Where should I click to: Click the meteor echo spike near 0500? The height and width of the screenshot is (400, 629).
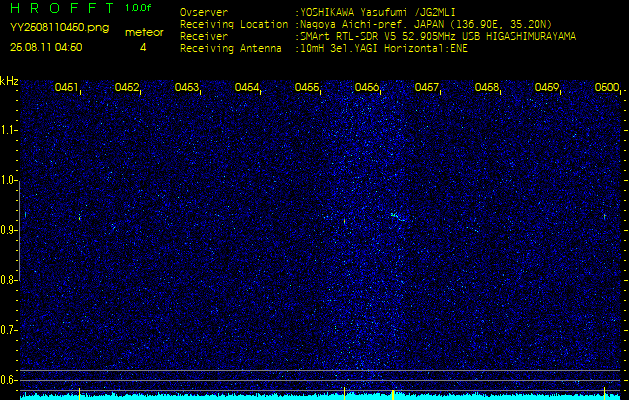click(x=605, y=217)
